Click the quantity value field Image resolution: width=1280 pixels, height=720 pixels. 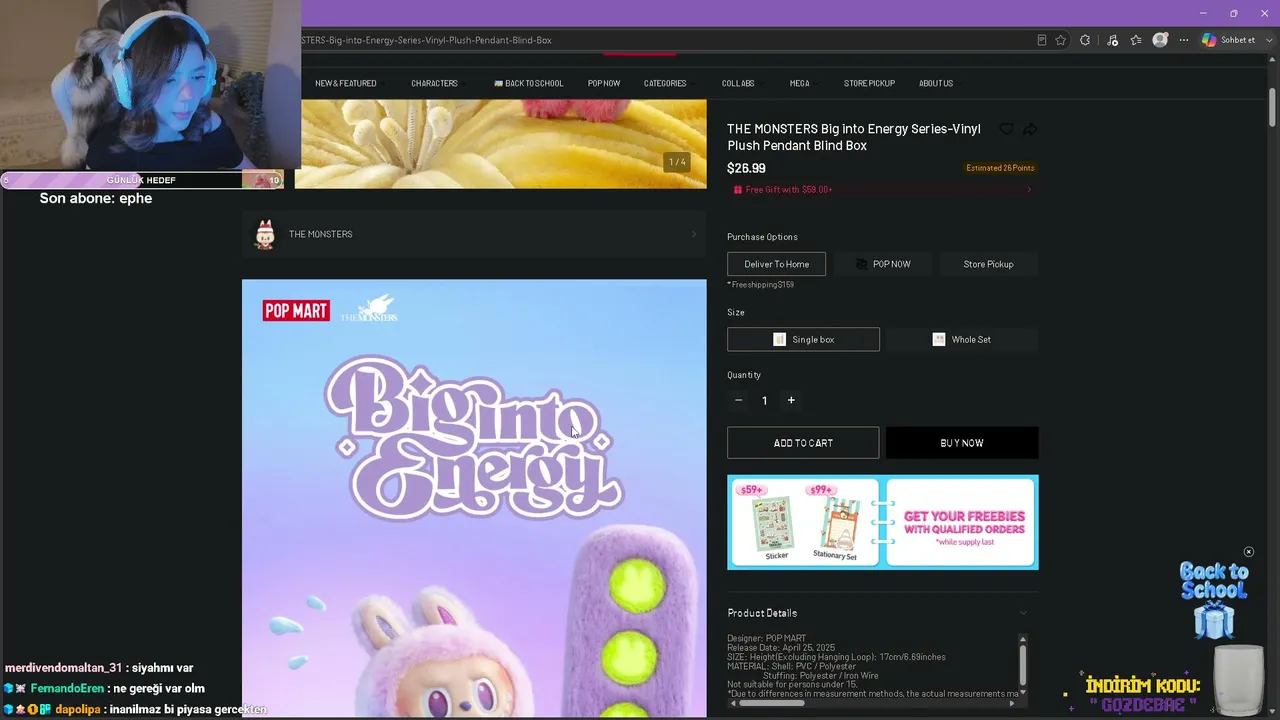(x=765, y=400)
